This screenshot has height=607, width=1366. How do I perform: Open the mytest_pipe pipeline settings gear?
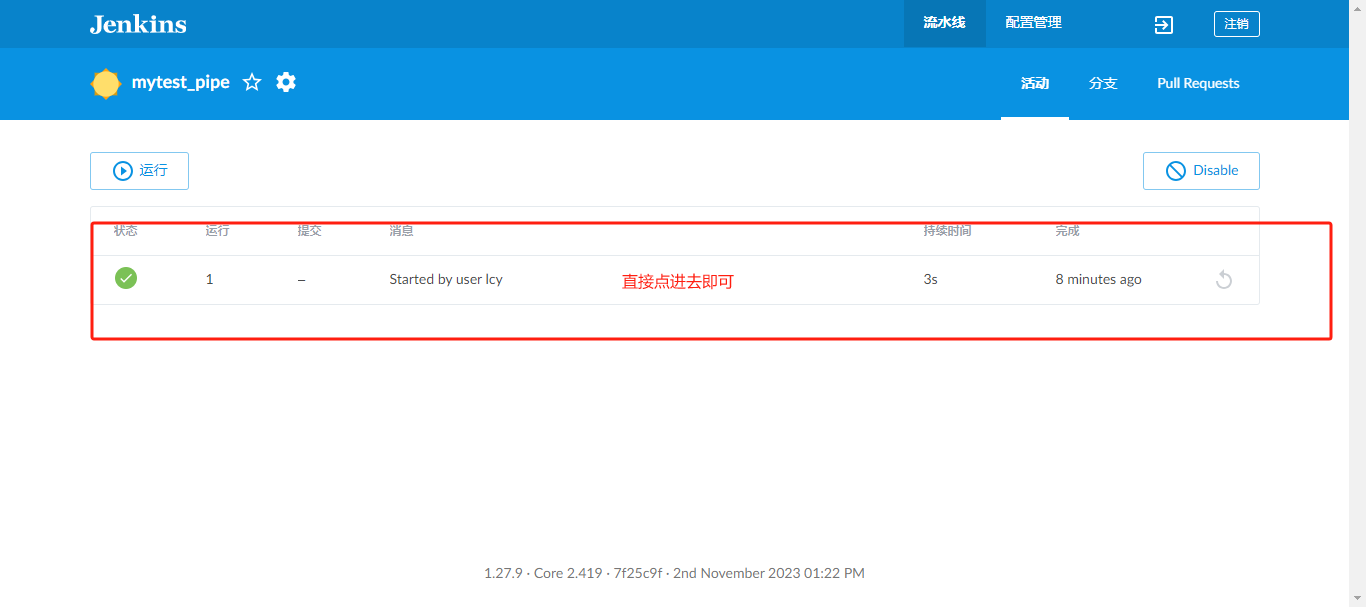tap(285, 82)
